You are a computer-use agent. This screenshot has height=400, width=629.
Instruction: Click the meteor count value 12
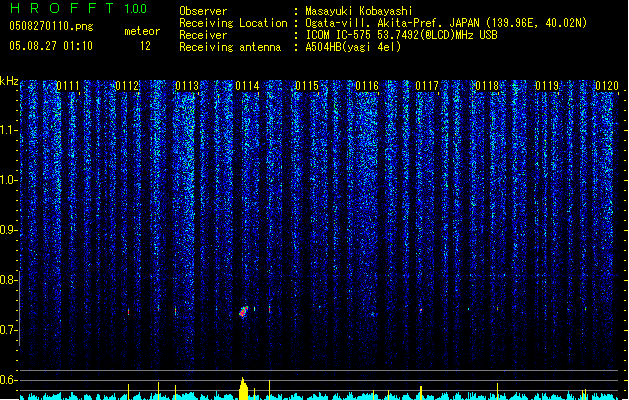pos(145,46)
